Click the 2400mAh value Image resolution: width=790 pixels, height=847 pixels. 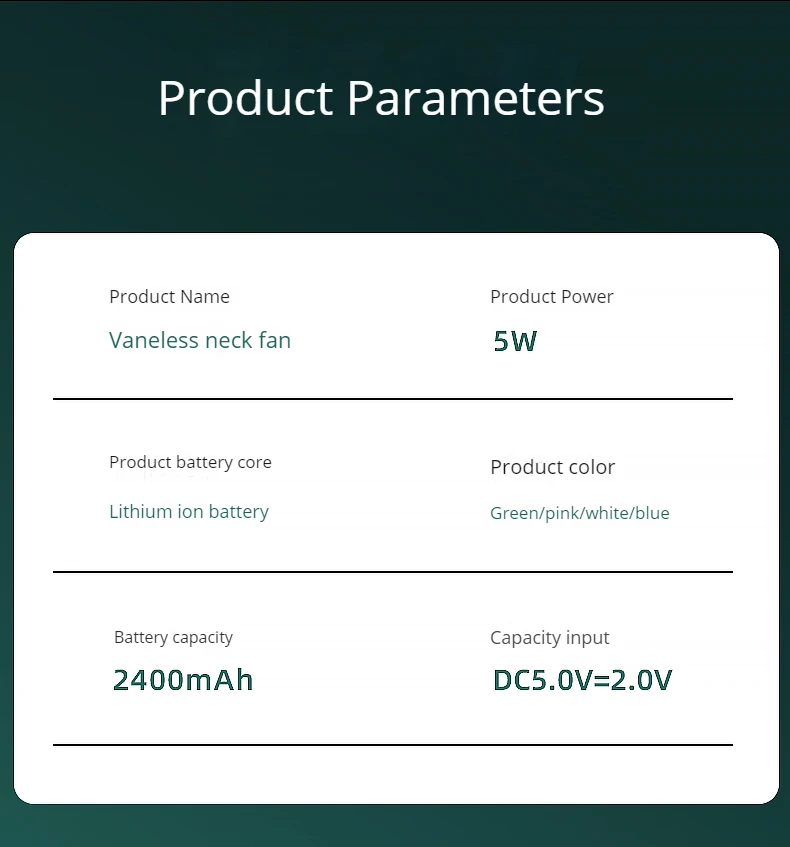click(x=183, y=680)
